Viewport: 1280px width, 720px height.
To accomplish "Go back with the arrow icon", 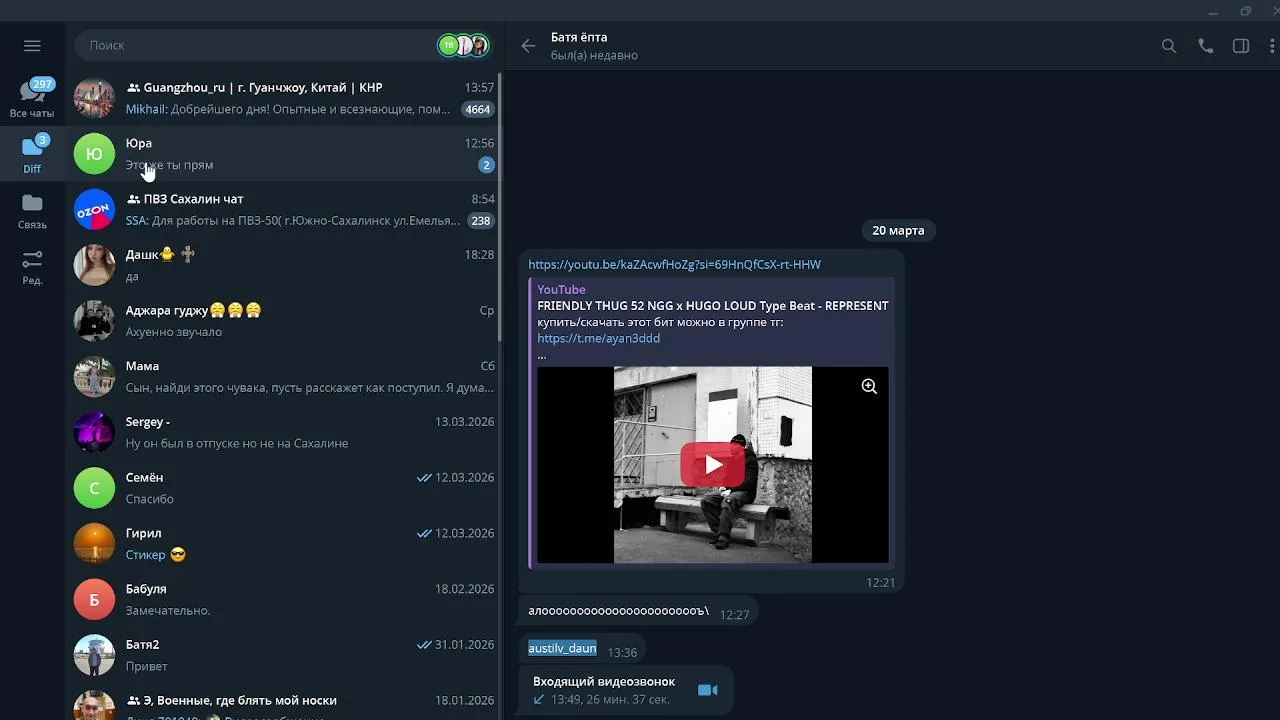I will (x=528, y=46).
